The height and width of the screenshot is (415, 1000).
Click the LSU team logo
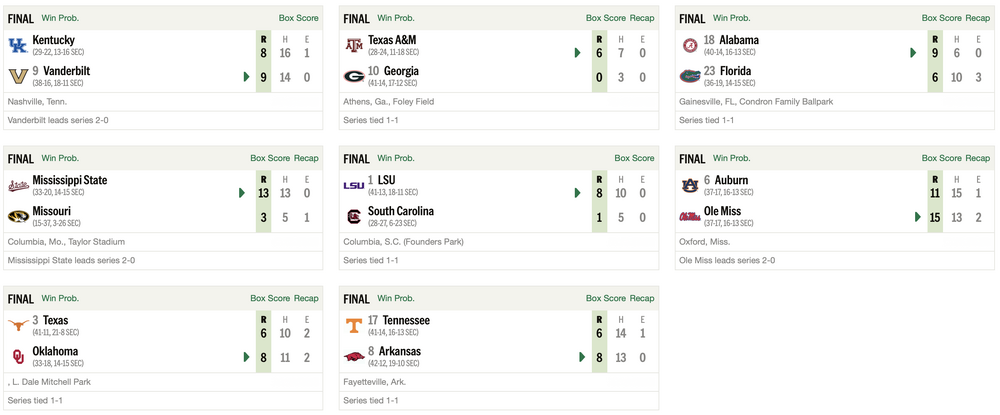pyautogui.click(x=353, y=185)
